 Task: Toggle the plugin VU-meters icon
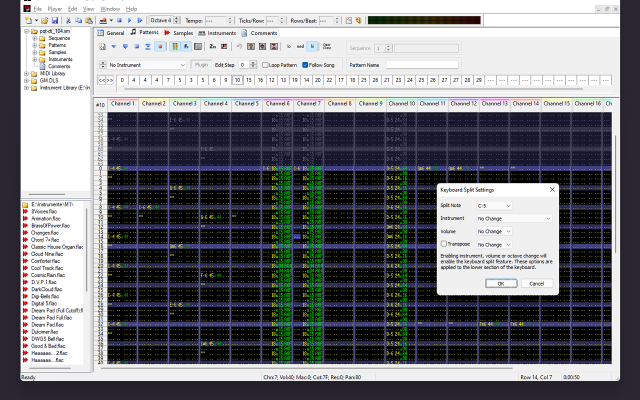click(x=186, y=47)
